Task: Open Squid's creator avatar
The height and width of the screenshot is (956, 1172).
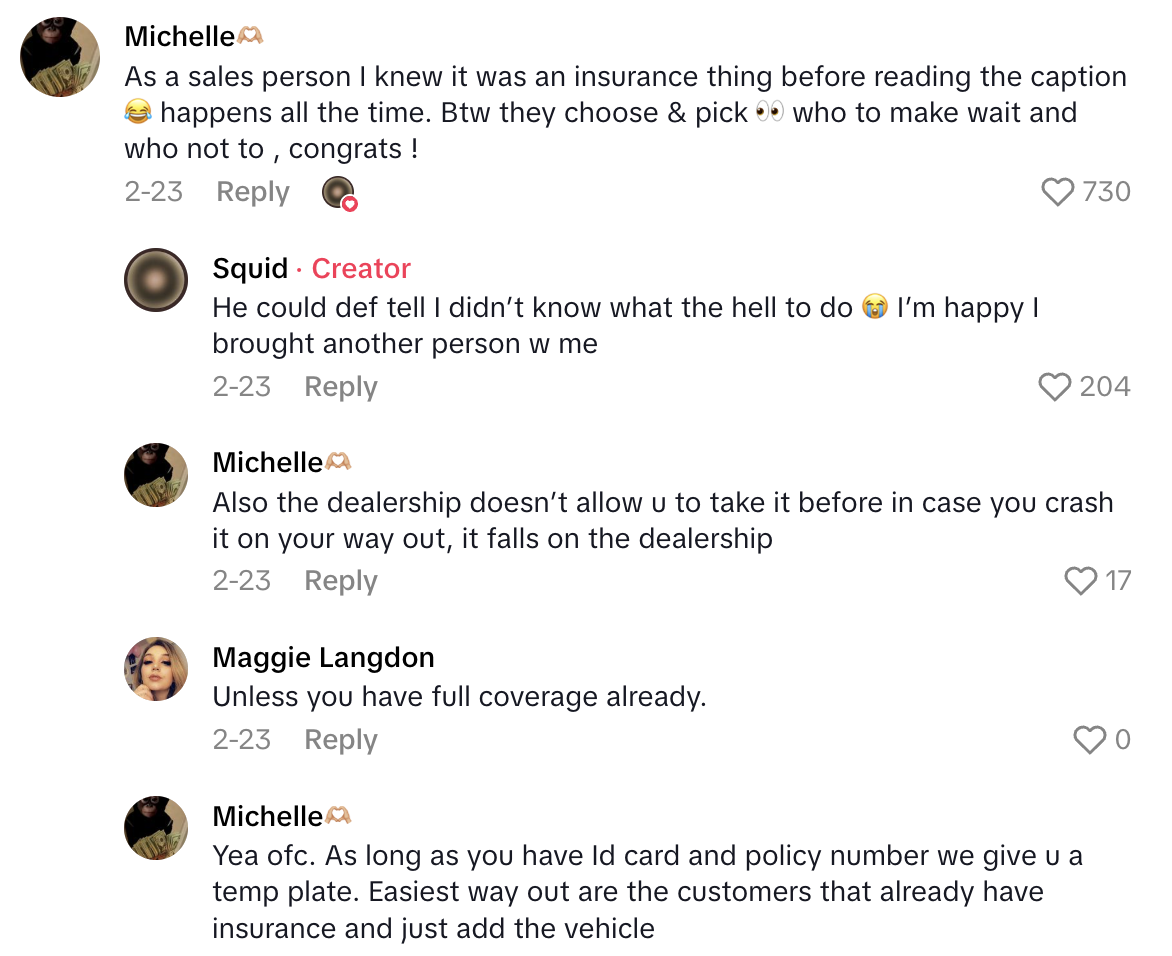Action: [x=156, y=280]
